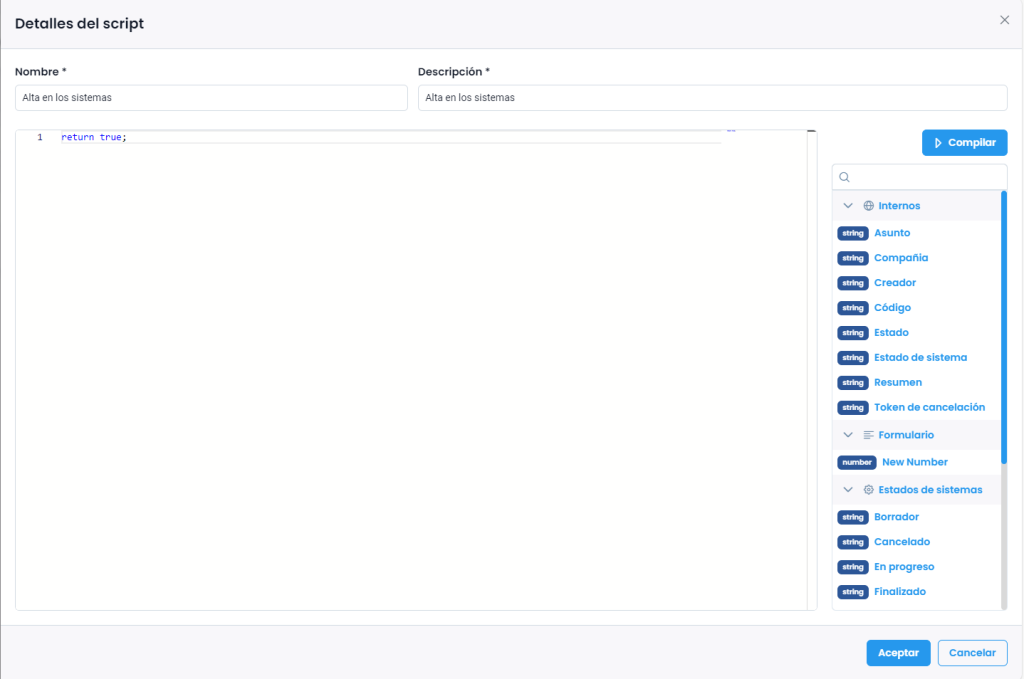The height and width of the screenshot is (679, 1024).
Task: Click the number badge next to New Number
Action: 856,462
